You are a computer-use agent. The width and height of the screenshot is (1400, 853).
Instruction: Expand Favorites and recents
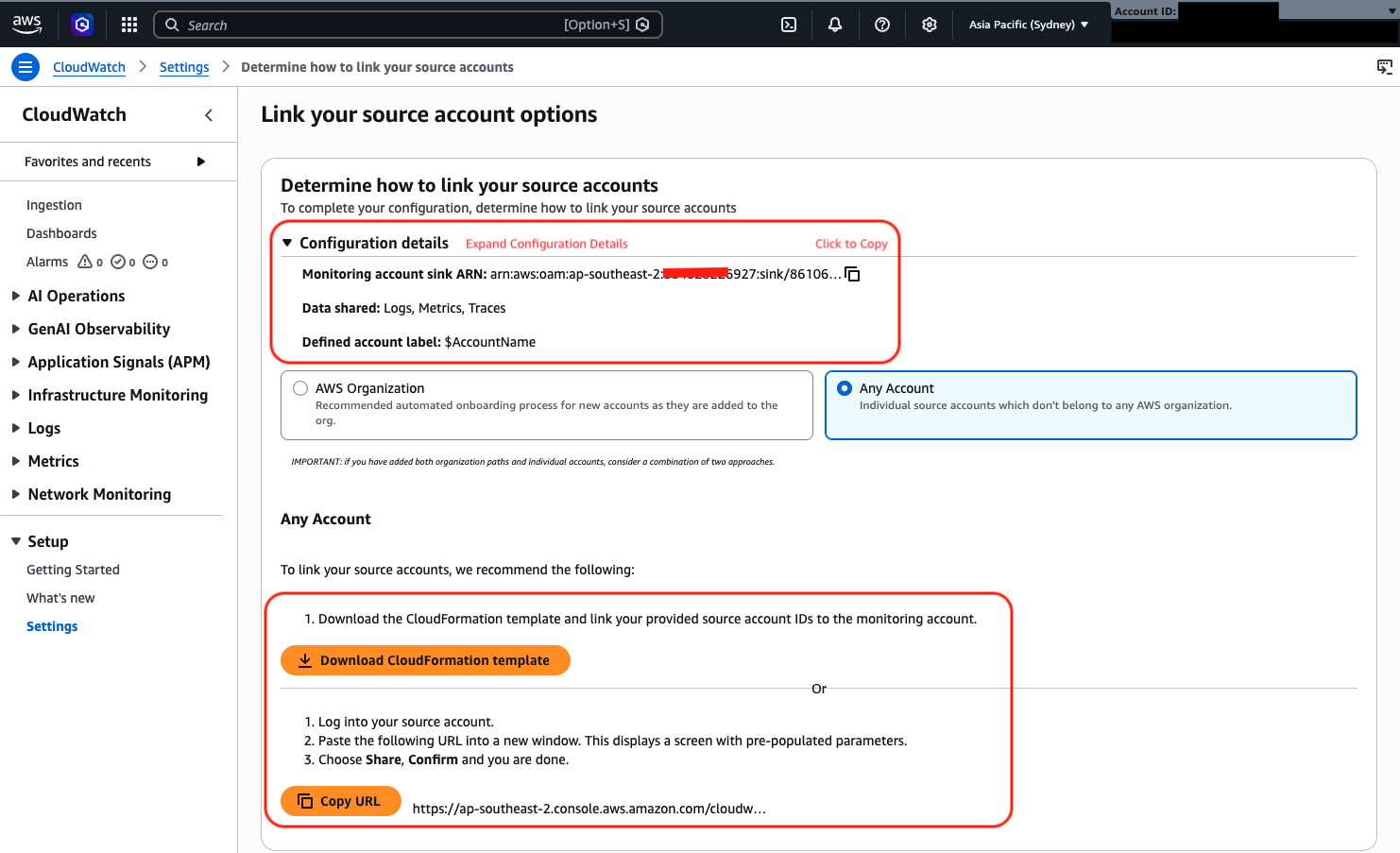point(200,162)
